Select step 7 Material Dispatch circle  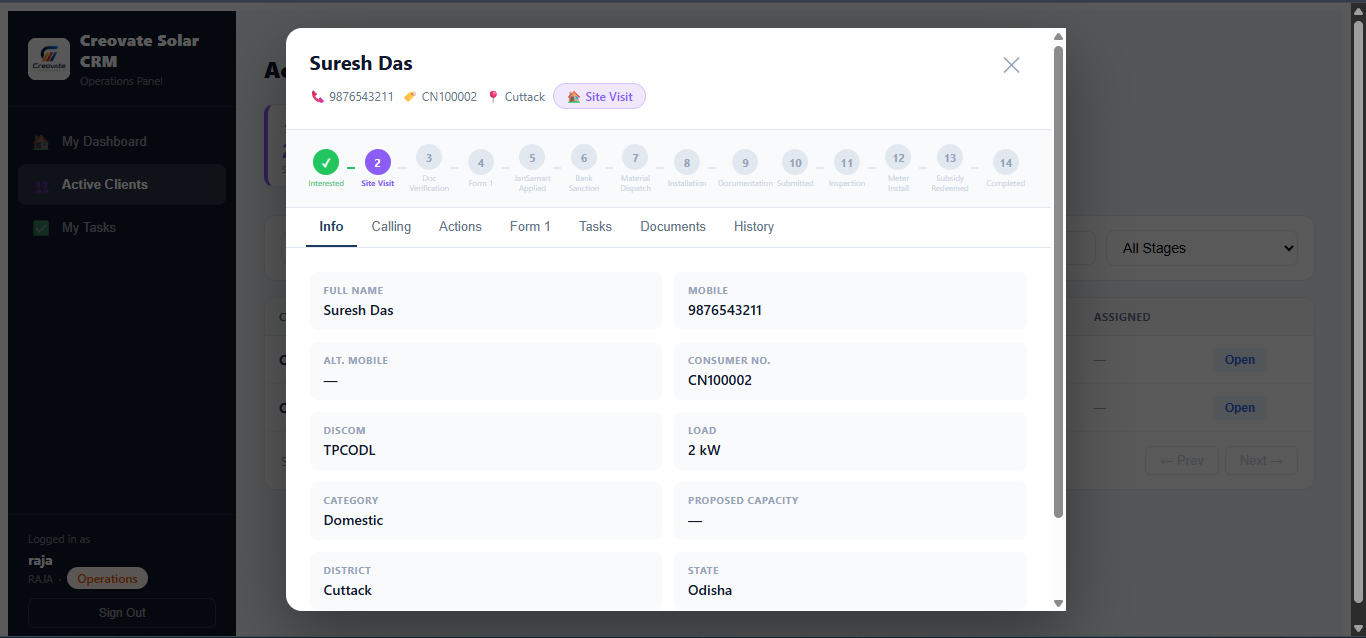635,157
